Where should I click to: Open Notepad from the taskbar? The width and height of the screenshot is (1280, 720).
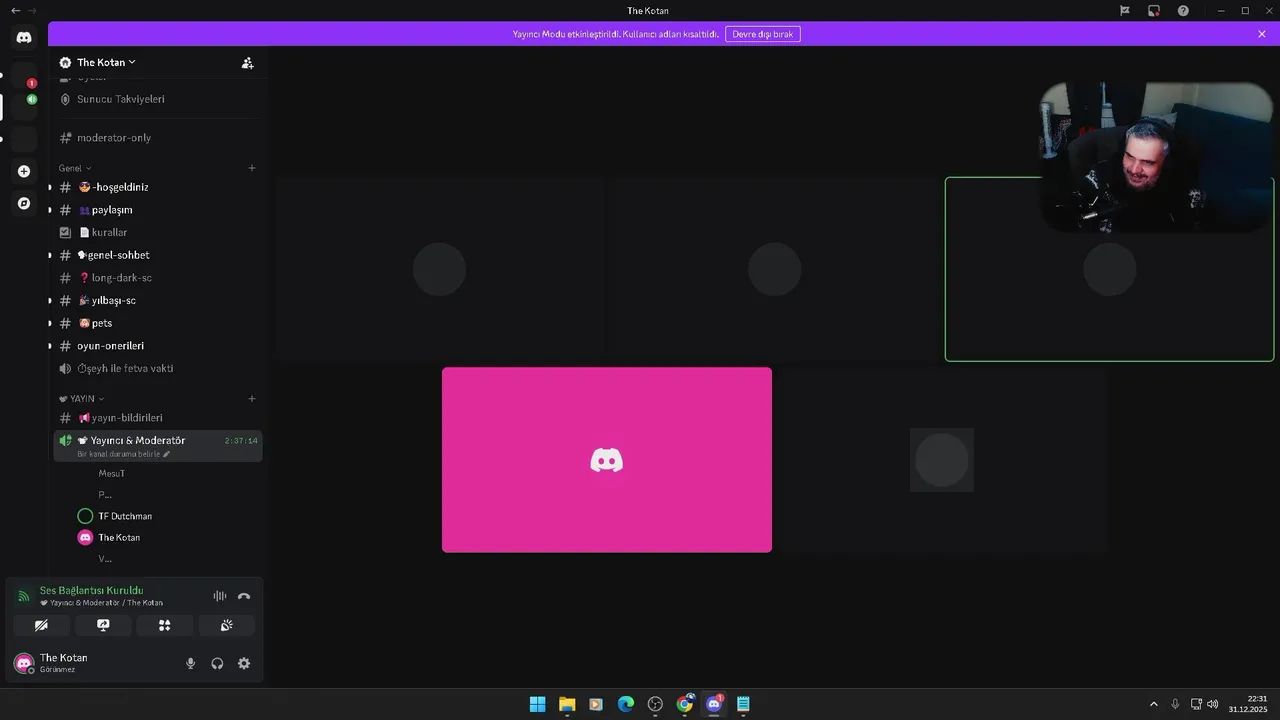point(743,704)
